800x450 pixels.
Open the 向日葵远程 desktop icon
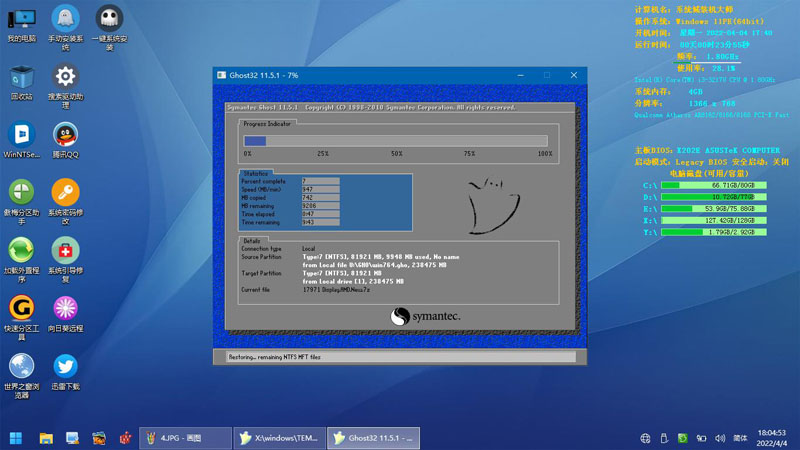coord(65,314)
